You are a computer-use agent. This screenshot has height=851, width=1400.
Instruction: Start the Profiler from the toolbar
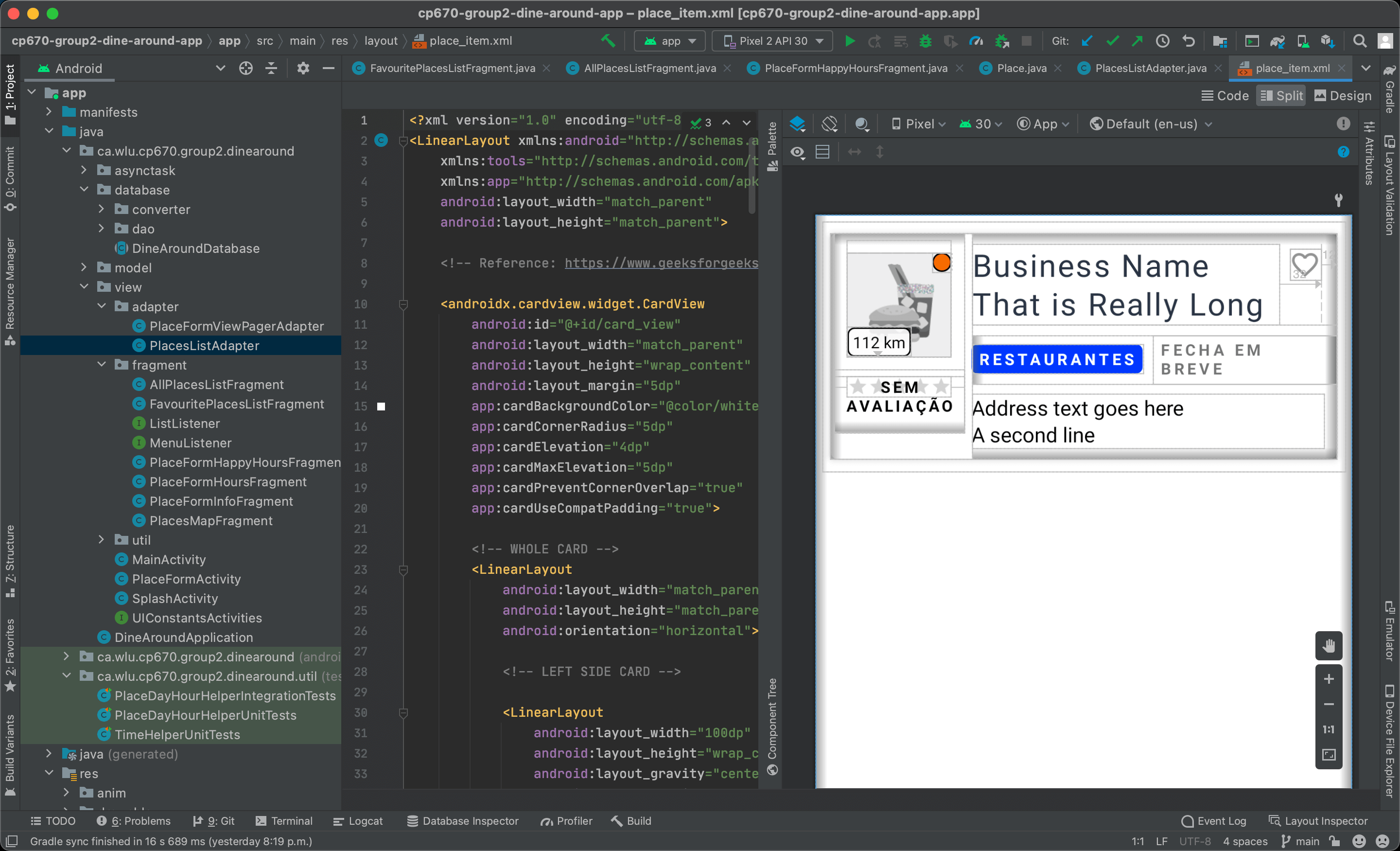tap(976, 41)
